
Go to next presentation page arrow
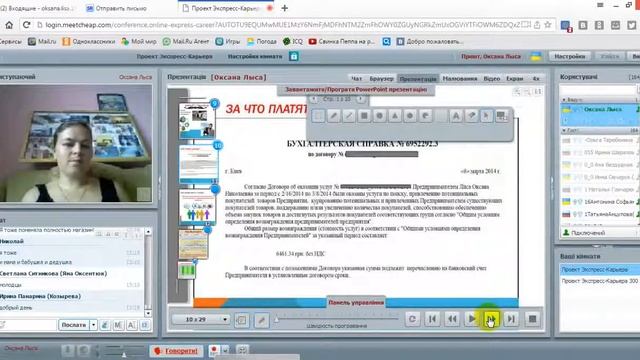(x=360, y=99)
